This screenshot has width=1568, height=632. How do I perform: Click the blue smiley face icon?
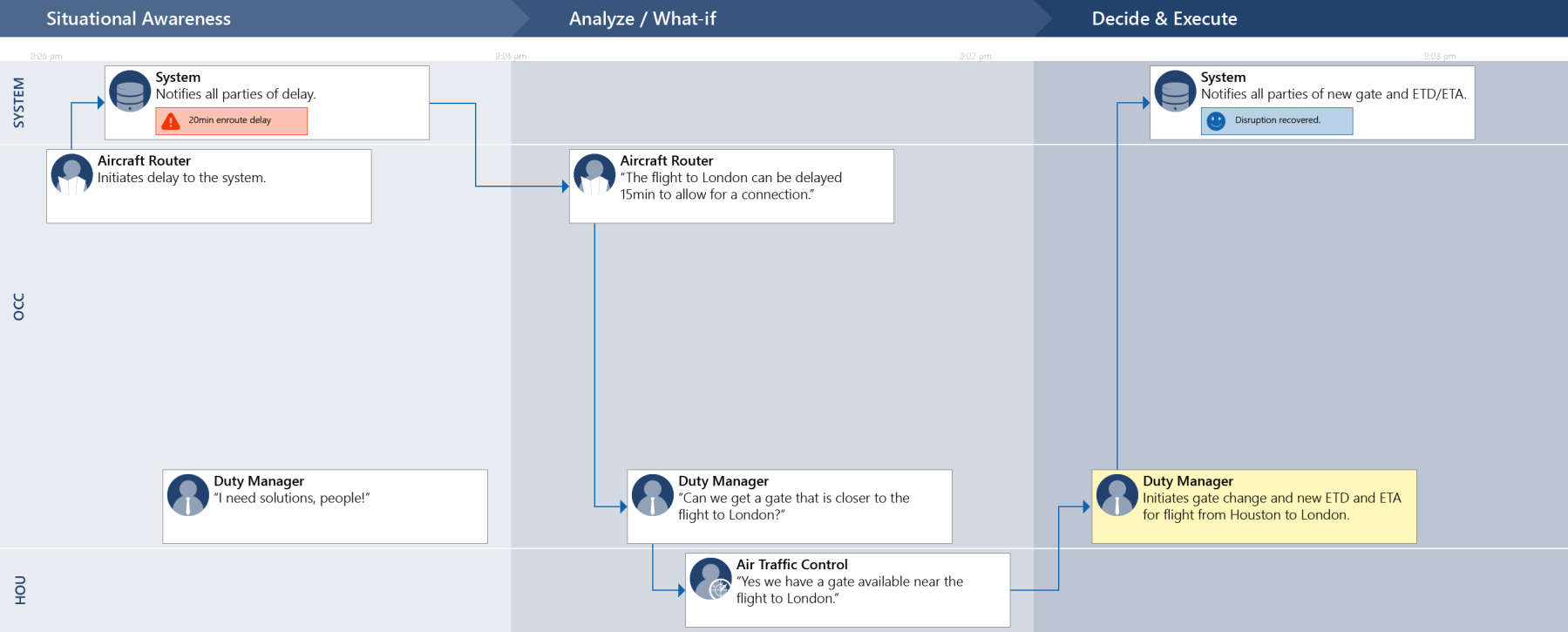click(x=1216, y=121)
